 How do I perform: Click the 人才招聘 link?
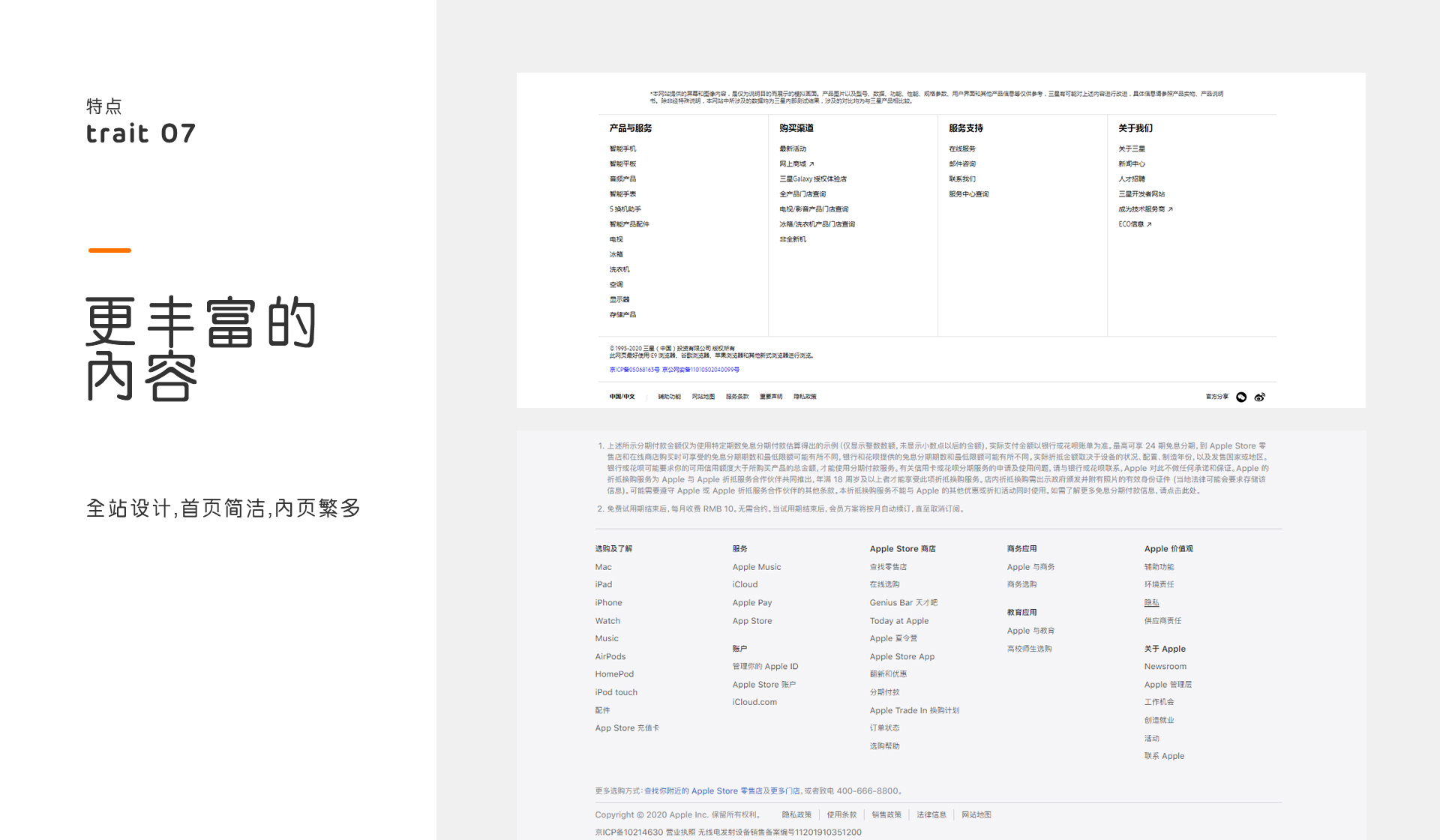pos(1132,178)
